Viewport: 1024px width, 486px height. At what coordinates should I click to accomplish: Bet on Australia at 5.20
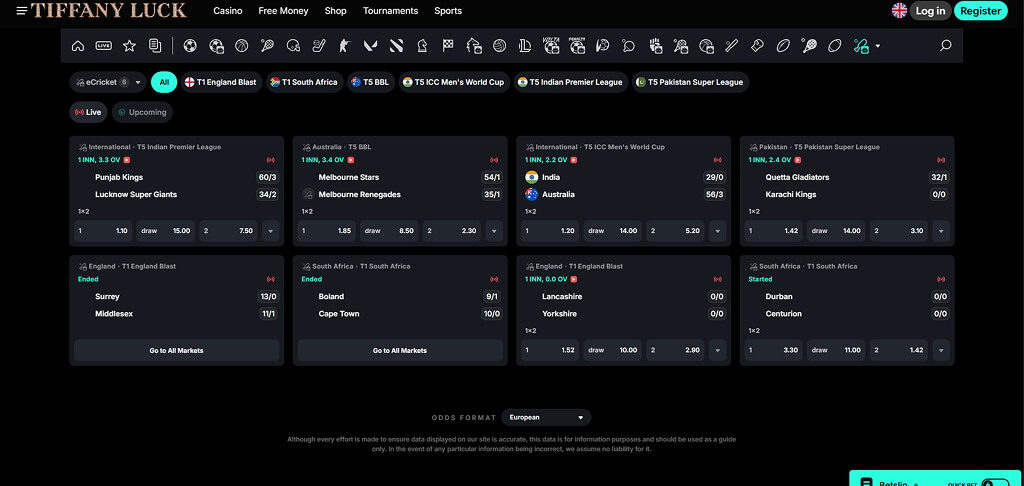point(675,231)
